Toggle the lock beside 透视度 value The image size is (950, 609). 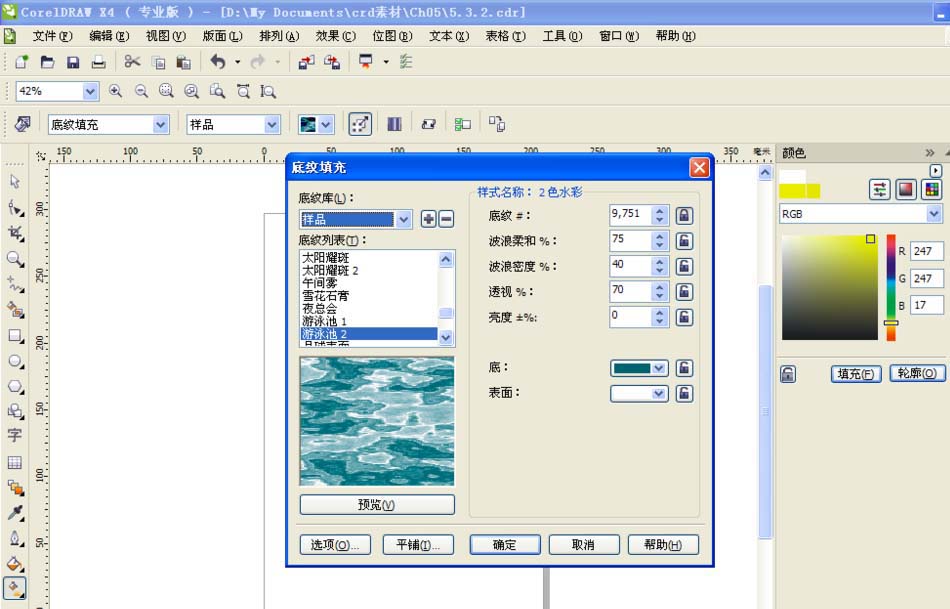[x=684, y=289]
